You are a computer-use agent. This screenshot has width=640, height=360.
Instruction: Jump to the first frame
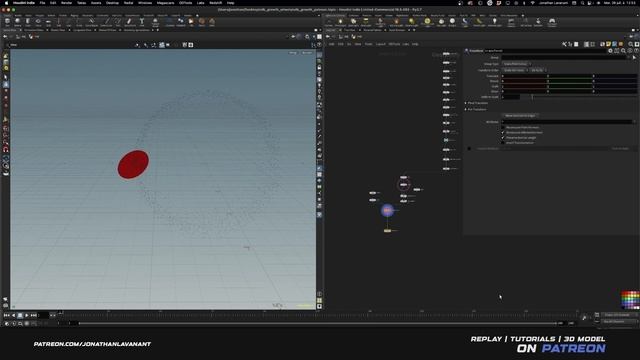click(x=7, y=315)
